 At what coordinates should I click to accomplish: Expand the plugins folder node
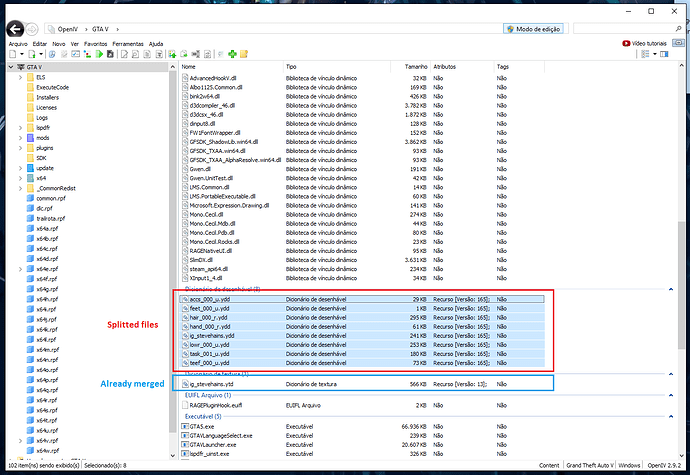[x=20, y=148]
